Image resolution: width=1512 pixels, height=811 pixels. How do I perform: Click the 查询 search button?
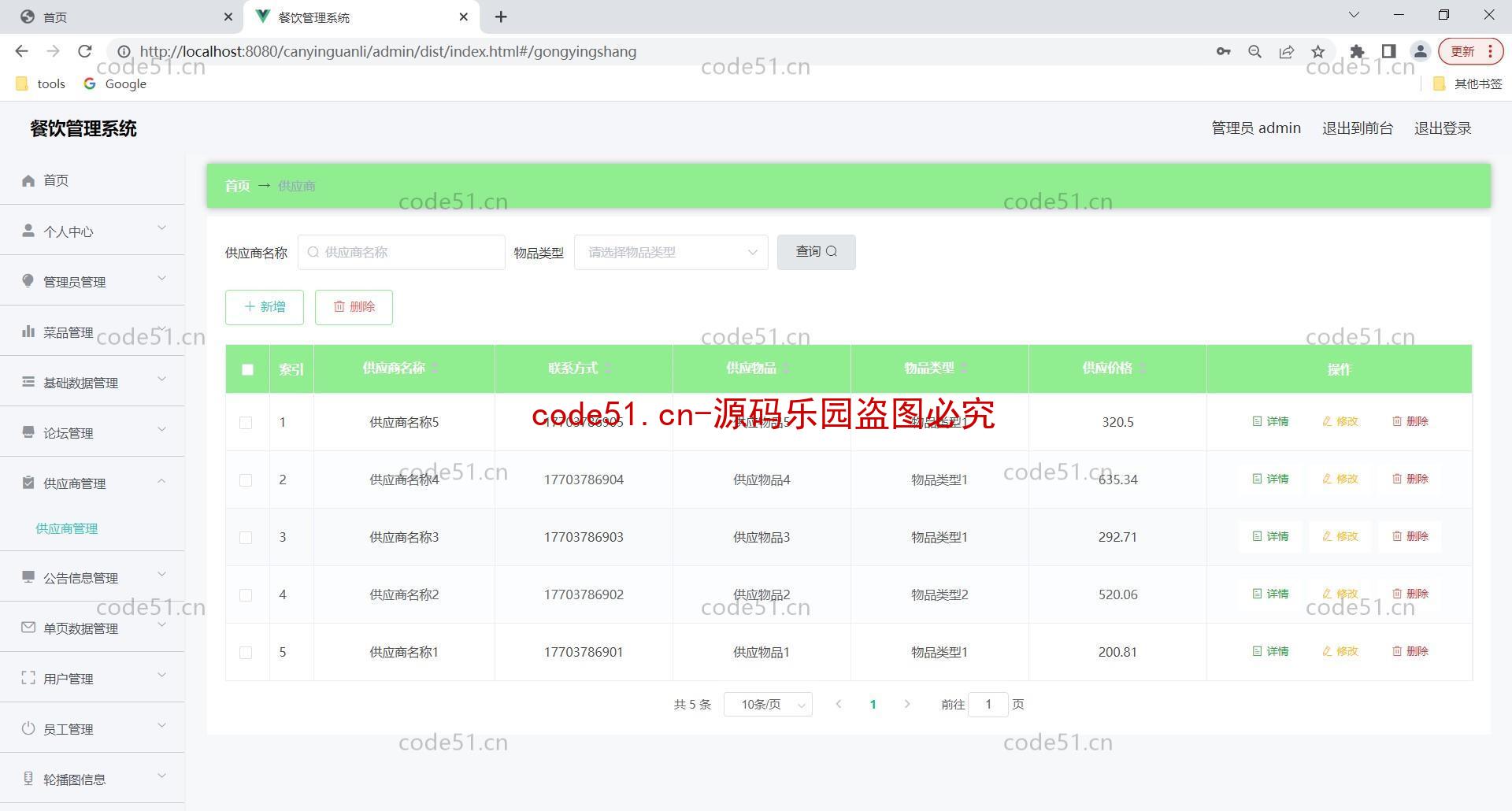(x=816, y=252)
